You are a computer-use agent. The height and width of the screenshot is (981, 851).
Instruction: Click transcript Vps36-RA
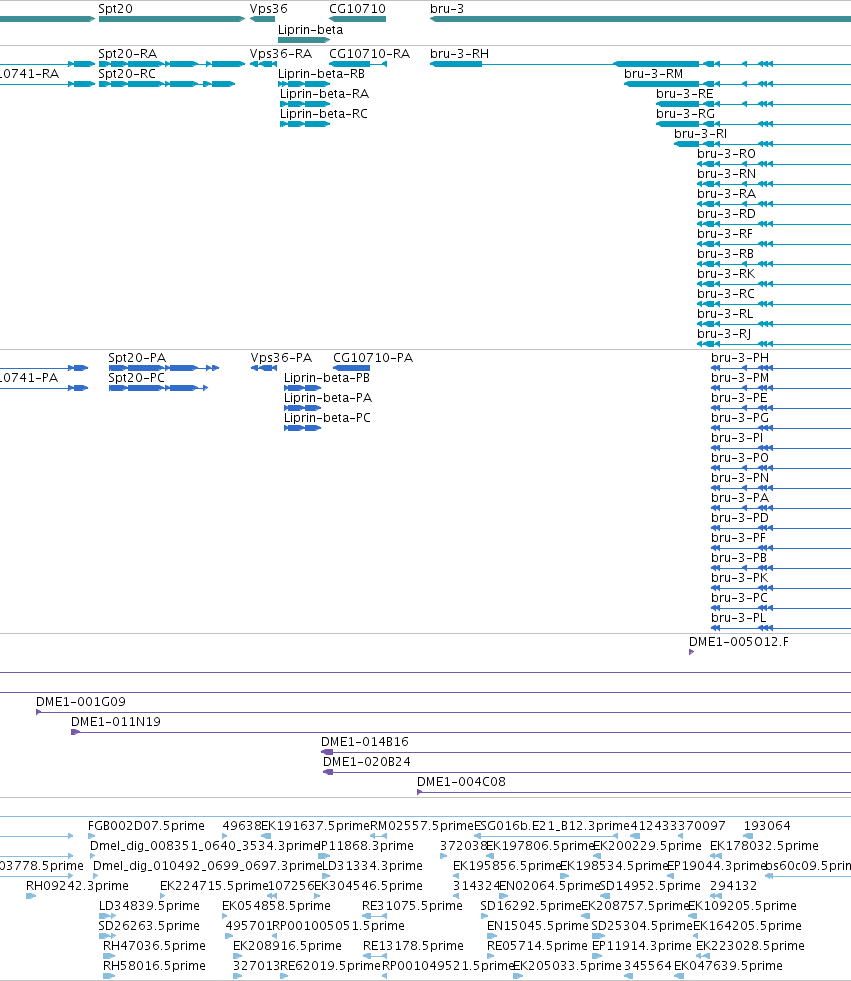[280, 54]
